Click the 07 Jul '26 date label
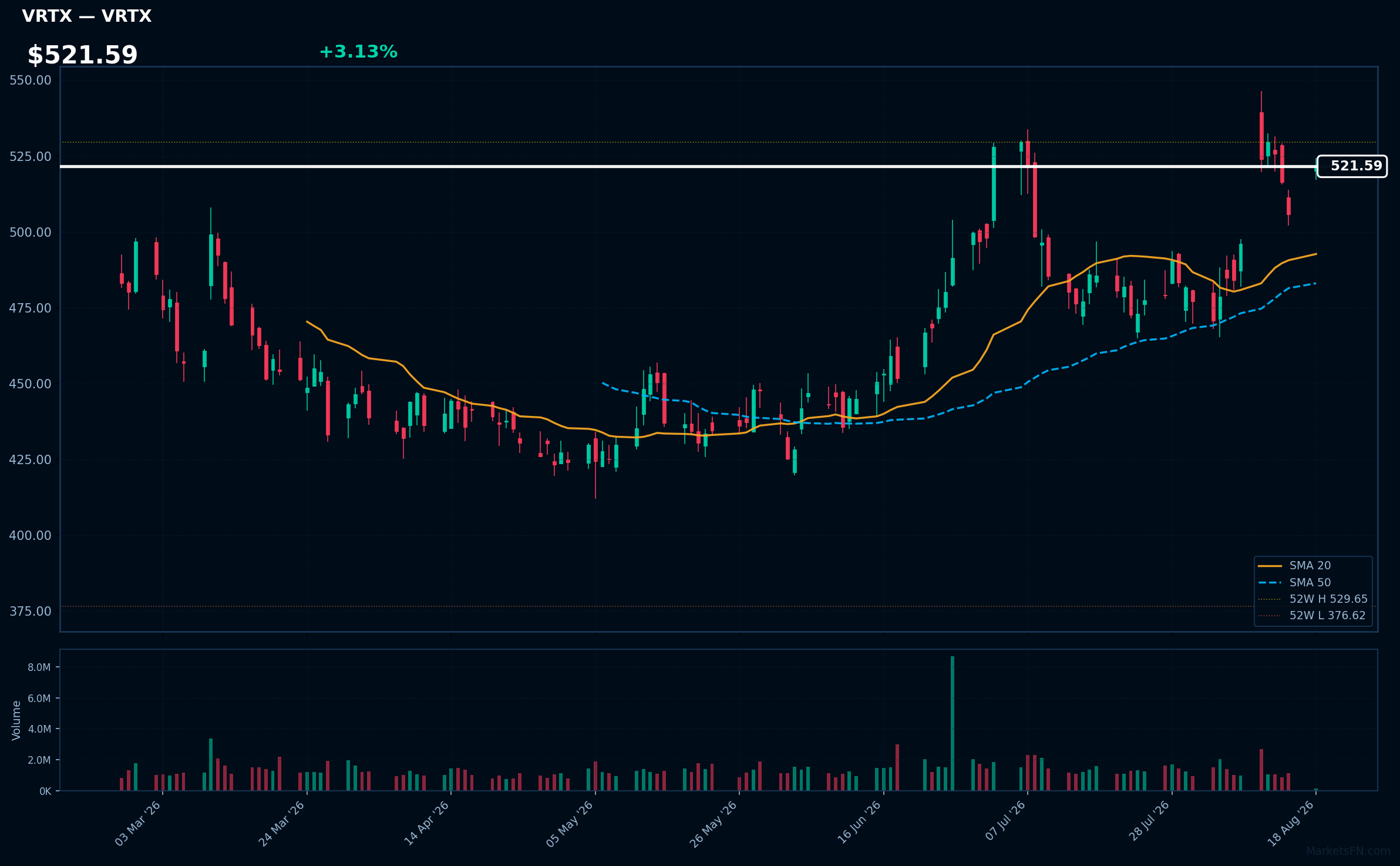Screen dimensions: 1400x866 click(x=1005, y=821)
